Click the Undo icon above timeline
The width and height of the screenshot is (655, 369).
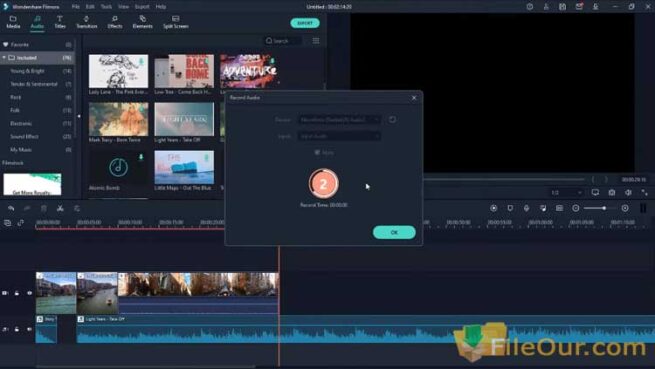pos(11,208)
